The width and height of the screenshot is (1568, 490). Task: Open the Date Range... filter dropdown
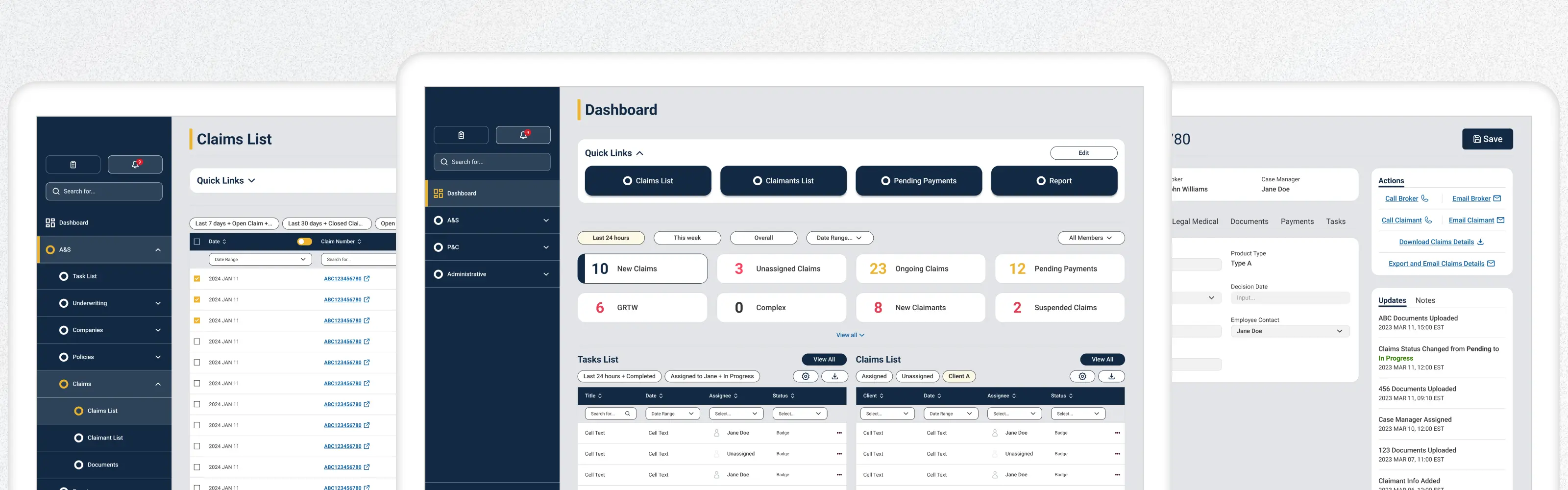[839, 238]
